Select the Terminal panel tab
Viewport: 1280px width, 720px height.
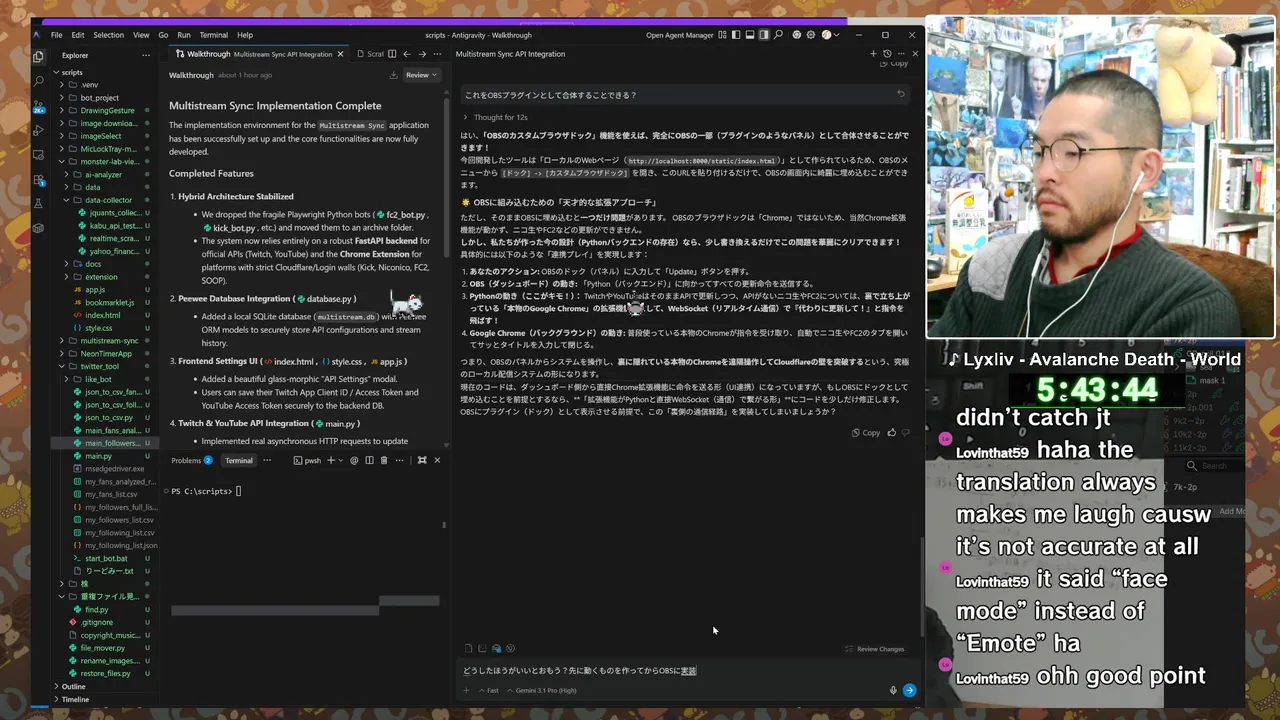coord(239,460)
